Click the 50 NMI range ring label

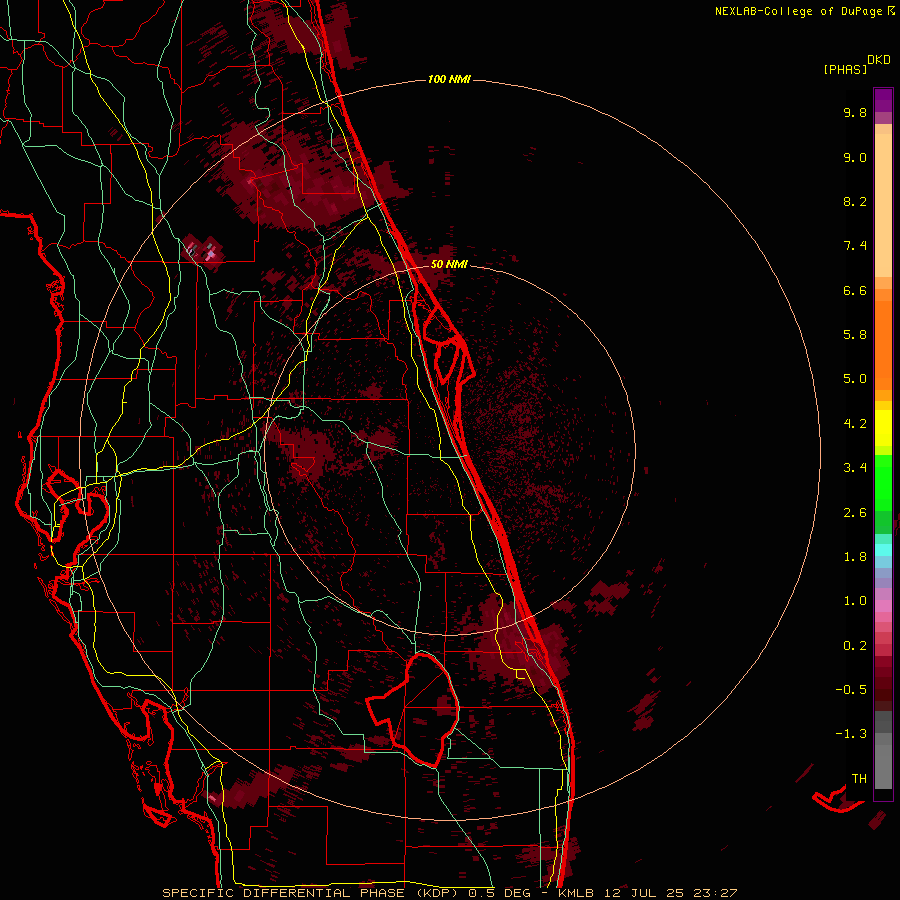449,264
